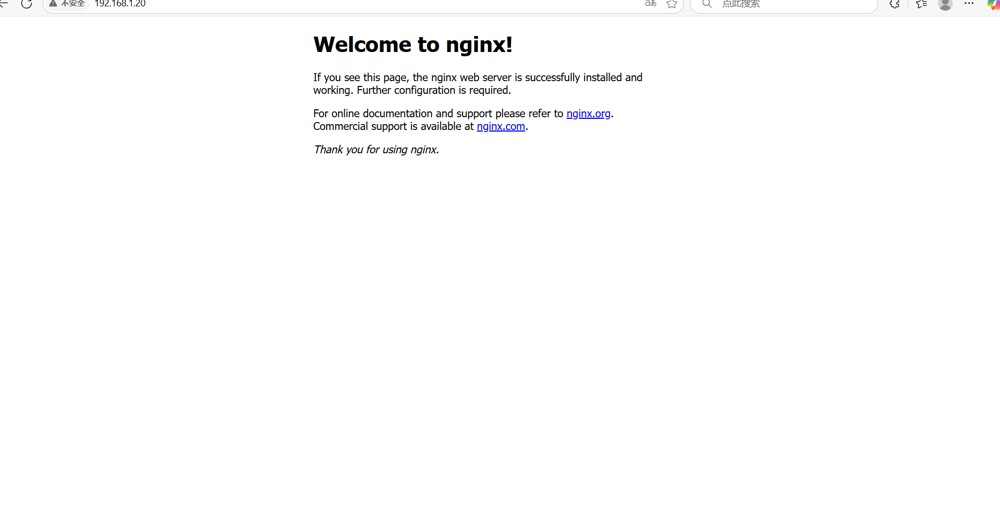Add page to favorites with star icon
The image size is (1000, 505).
[x=672, y=4]
